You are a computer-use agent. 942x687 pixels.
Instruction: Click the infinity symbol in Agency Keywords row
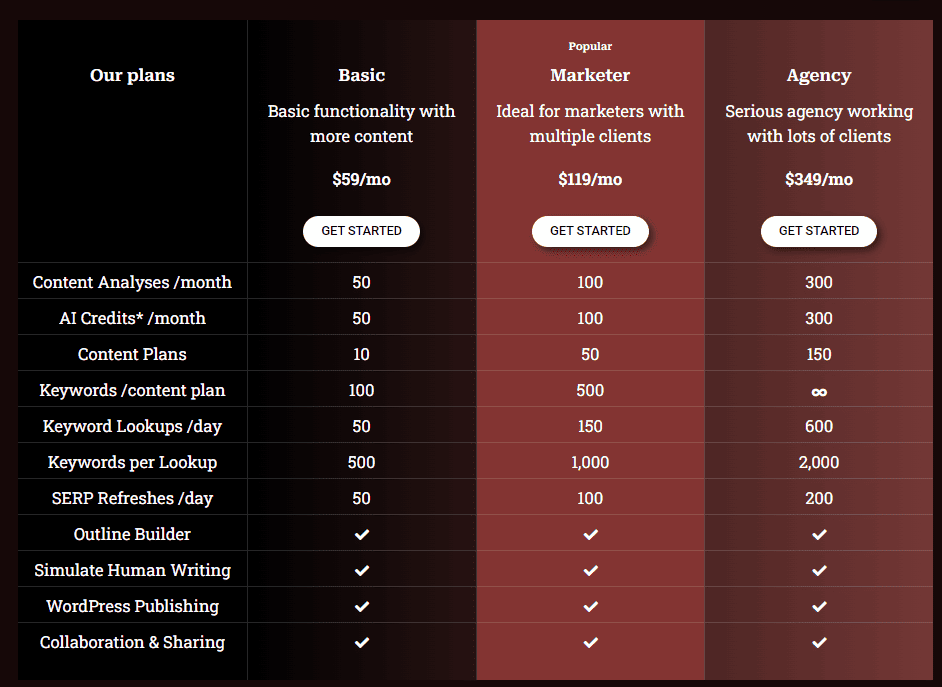point(819,390)
